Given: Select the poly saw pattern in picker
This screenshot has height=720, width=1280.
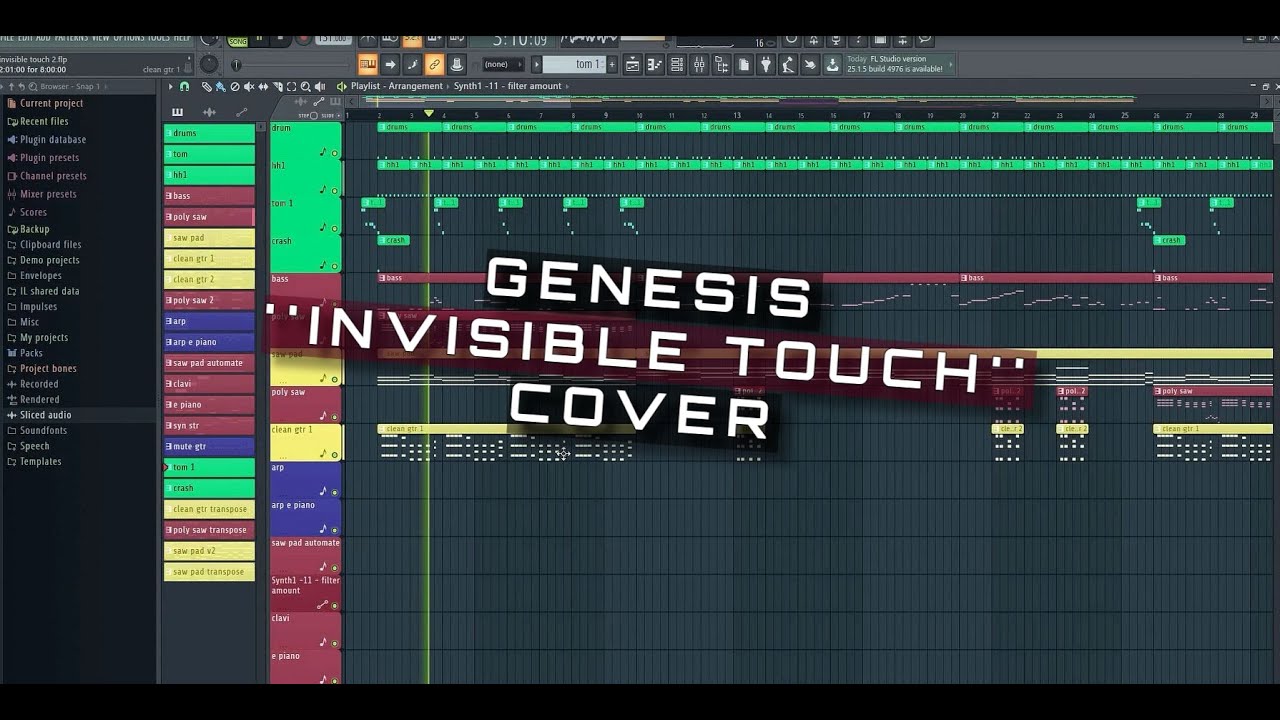Looking at the screenshot, I should pos(209,217).
